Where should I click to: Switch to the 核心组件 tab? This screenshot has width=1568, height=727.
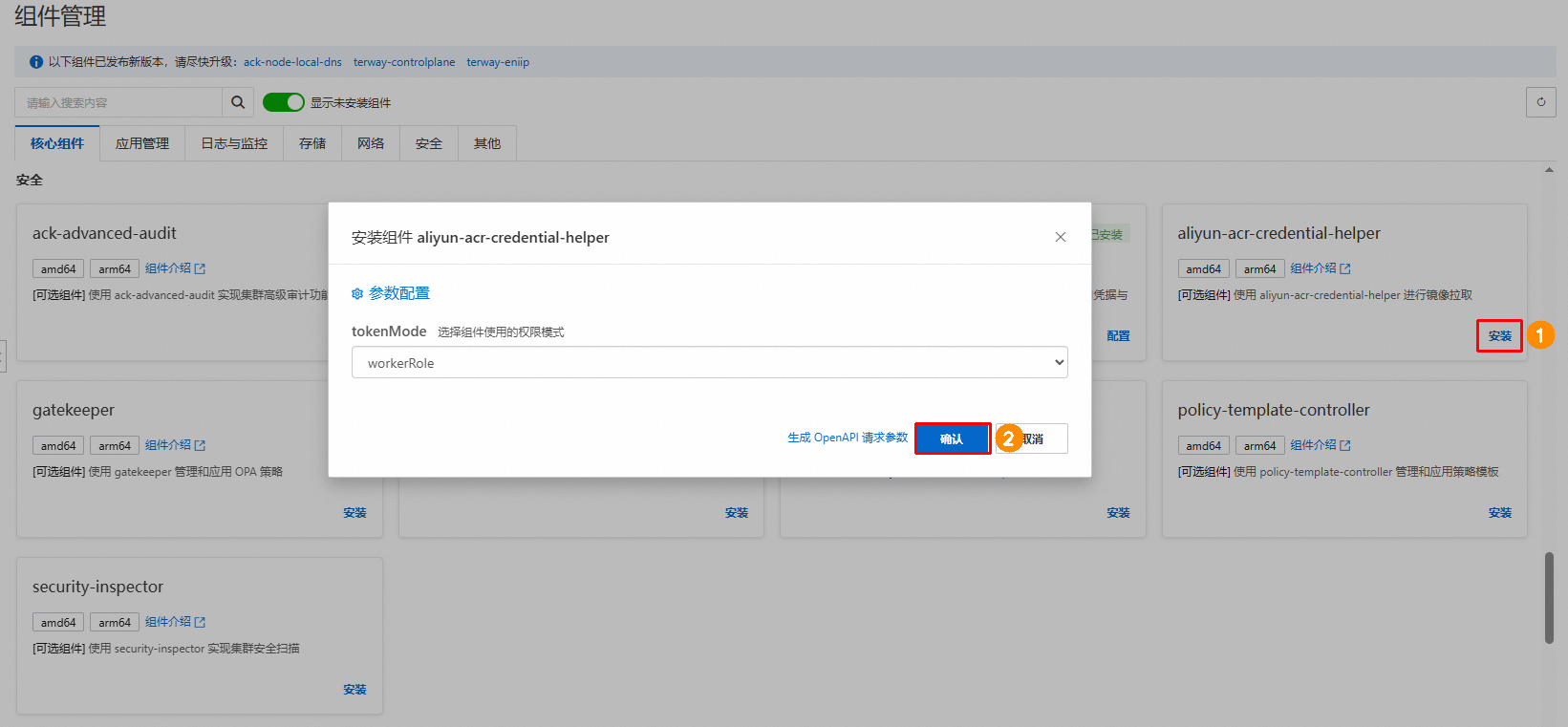coord(57,143)
